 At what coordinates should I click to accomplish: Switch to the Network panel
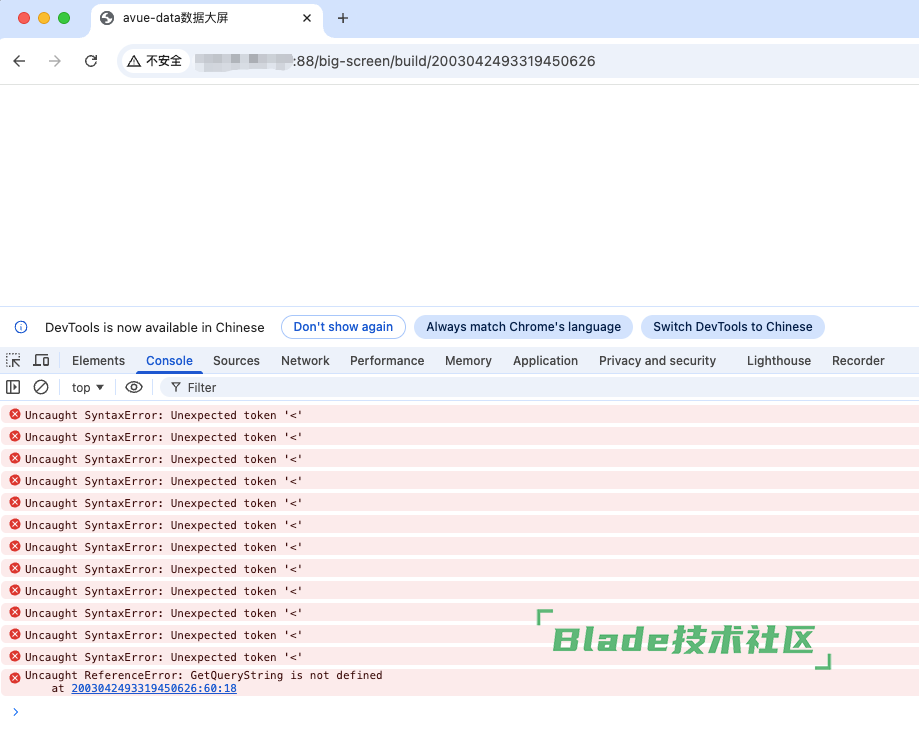click(x=304, y=360)
